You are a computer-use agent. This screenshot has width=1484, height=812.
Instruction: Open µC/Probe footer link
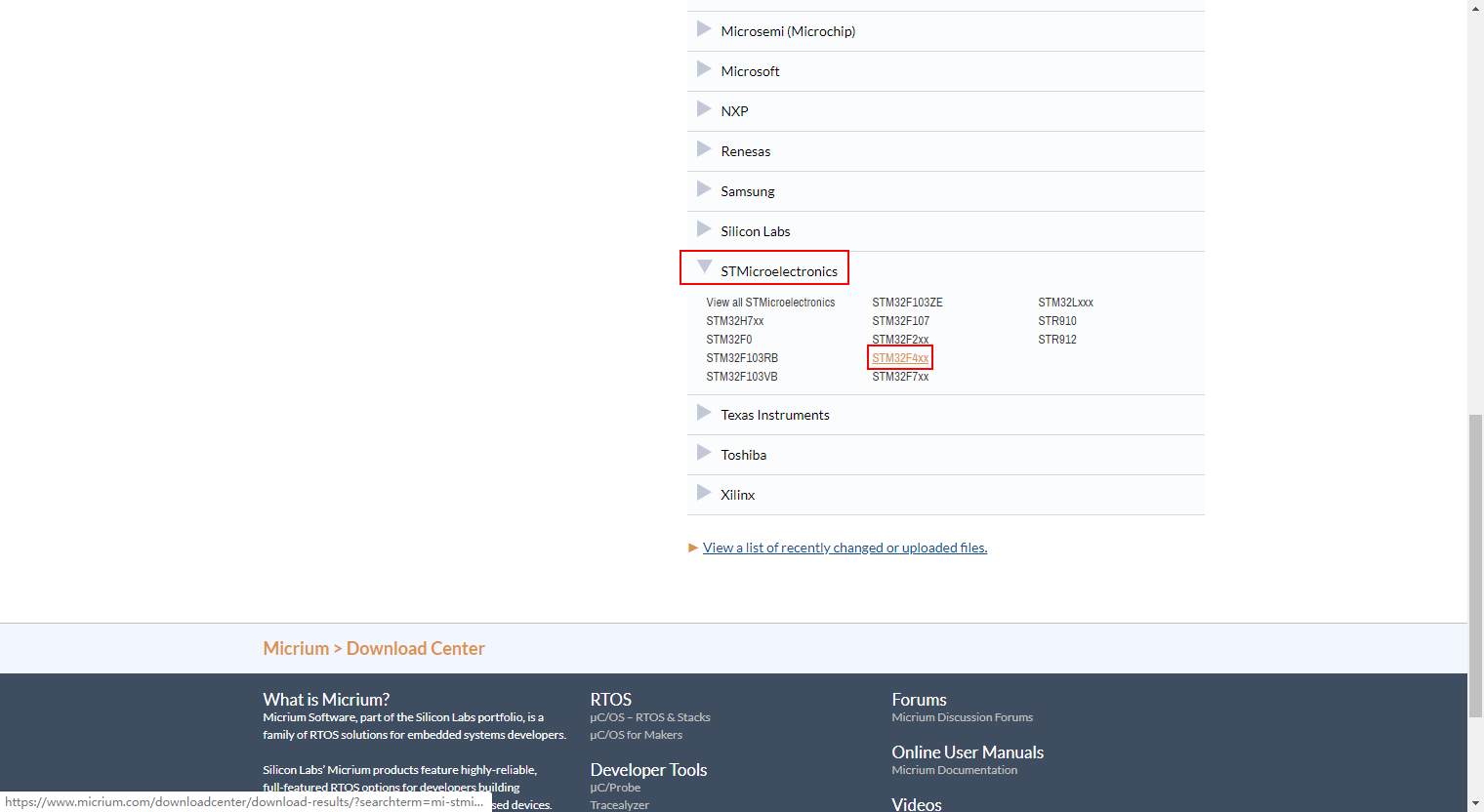(615, 788)
